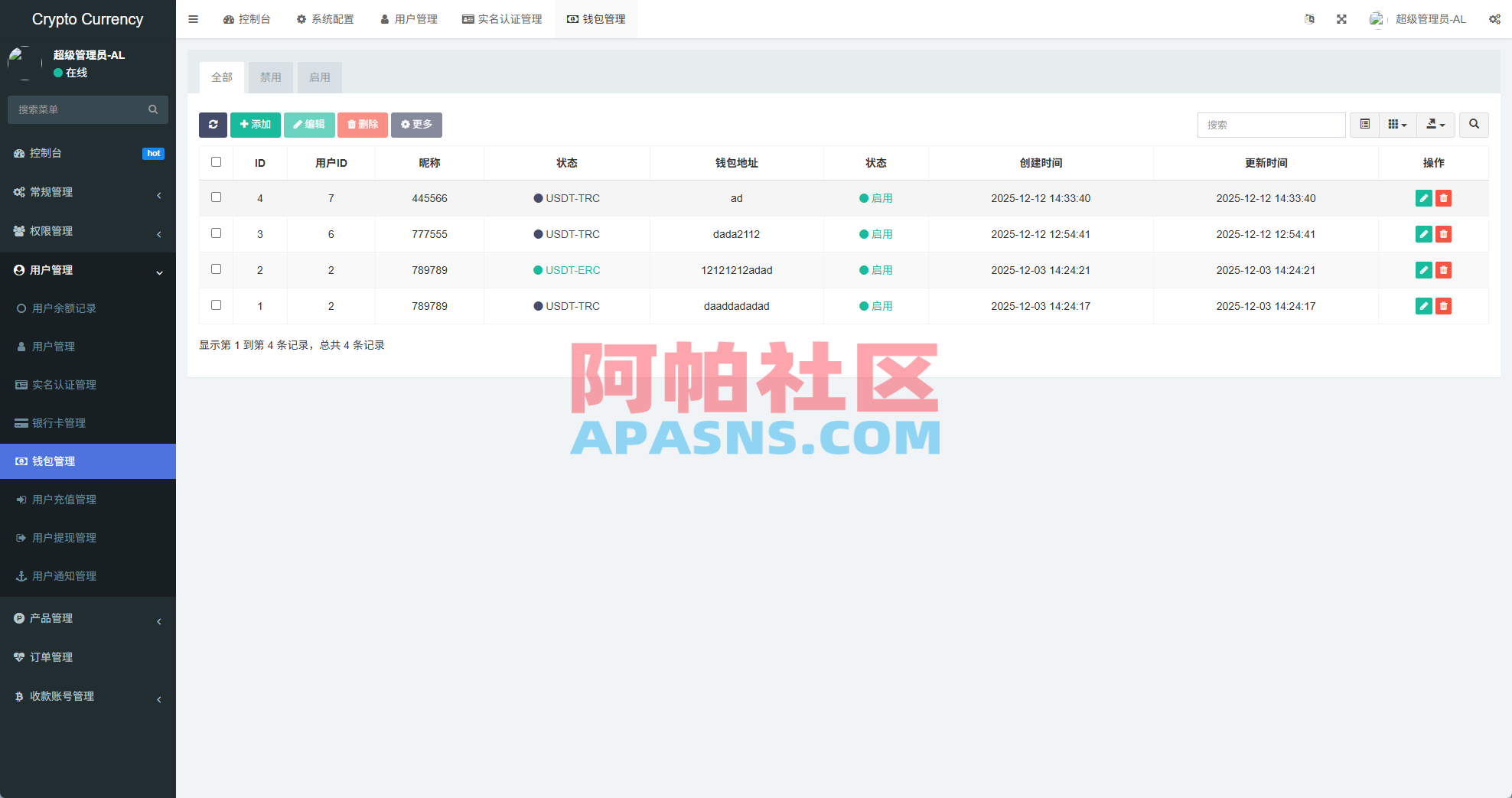Image resolution: width=1512 pixels, height=798 pixels.
Task: Expand the 常规管理 sidebar menu
Action: click(88, 192)
